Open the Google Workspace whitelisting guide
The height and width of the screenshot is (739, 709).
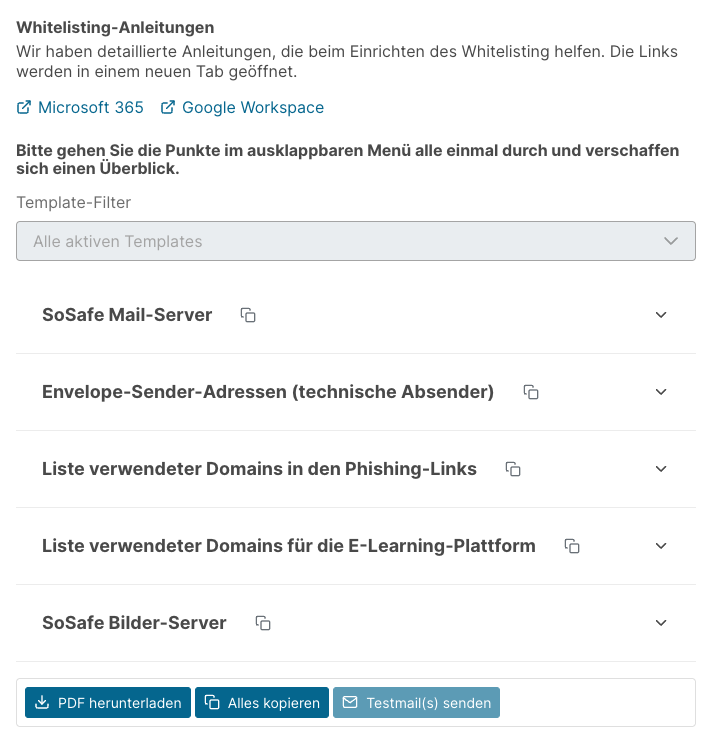pos(253,107)
